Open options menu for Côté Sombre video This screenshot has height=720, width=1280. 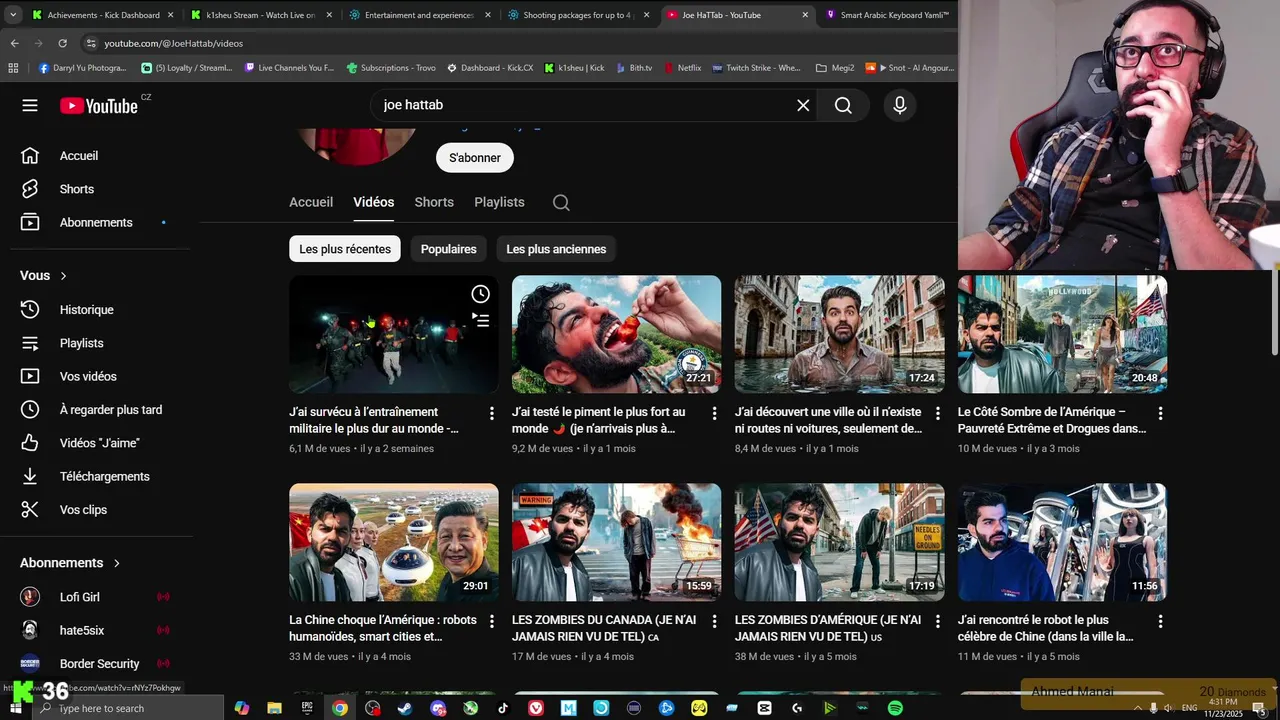tap(1160, 413)
